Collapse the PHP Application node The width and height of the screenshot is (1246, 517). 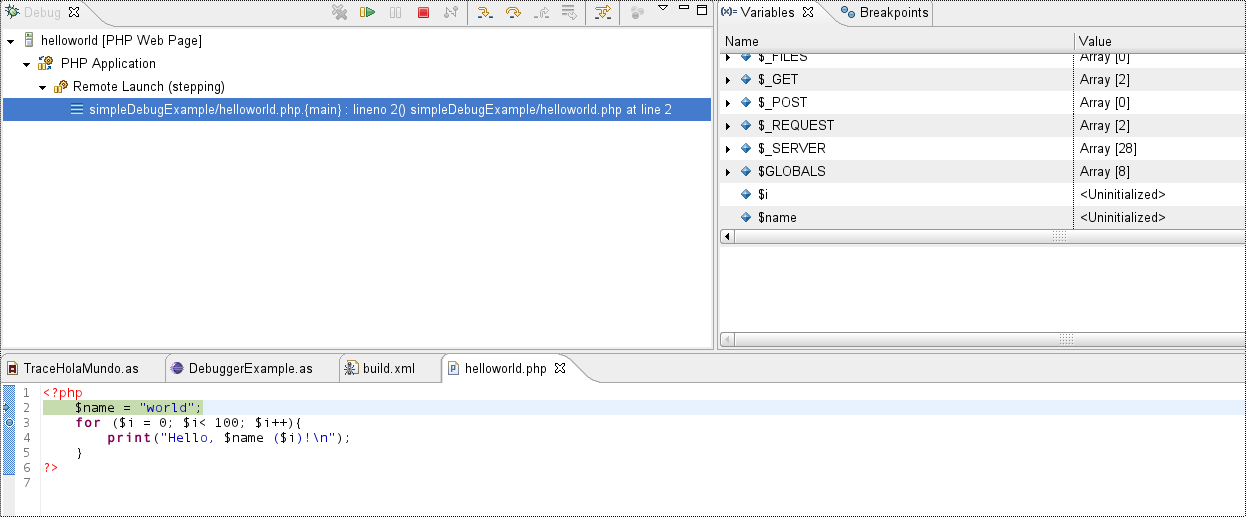pos(27,64)
